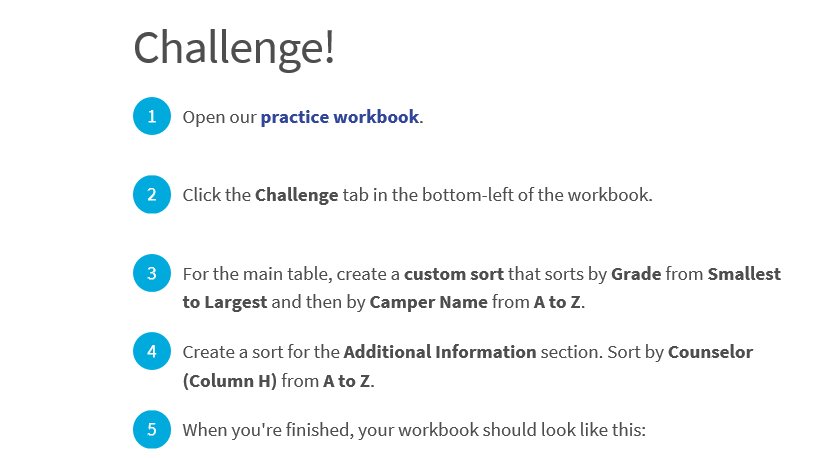This screenshot has height=458, width=831.
Task: Click the Challenge! page heading
Action: (234, 48)
